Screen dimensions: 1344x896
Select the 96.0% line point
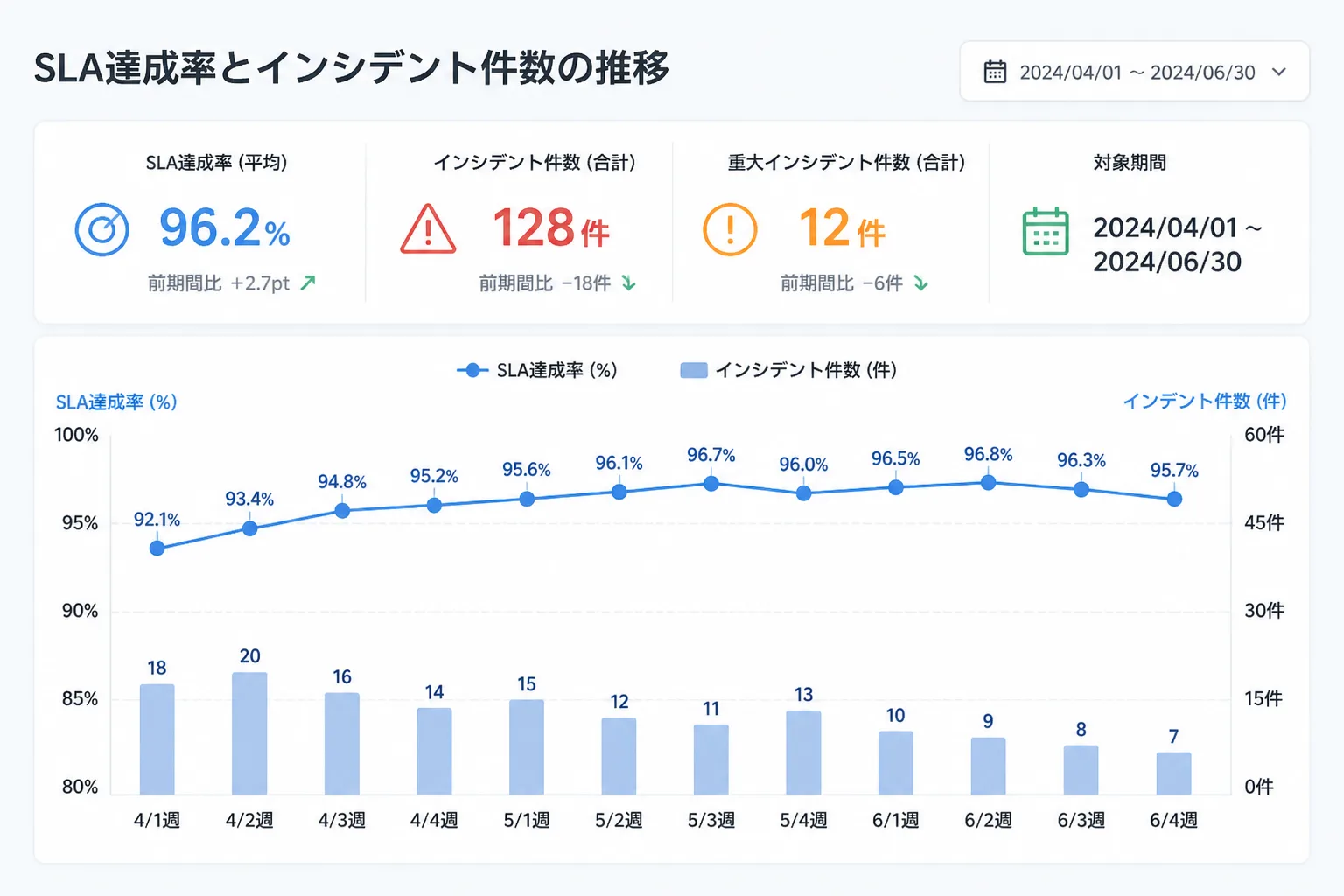tap(803, 493)
